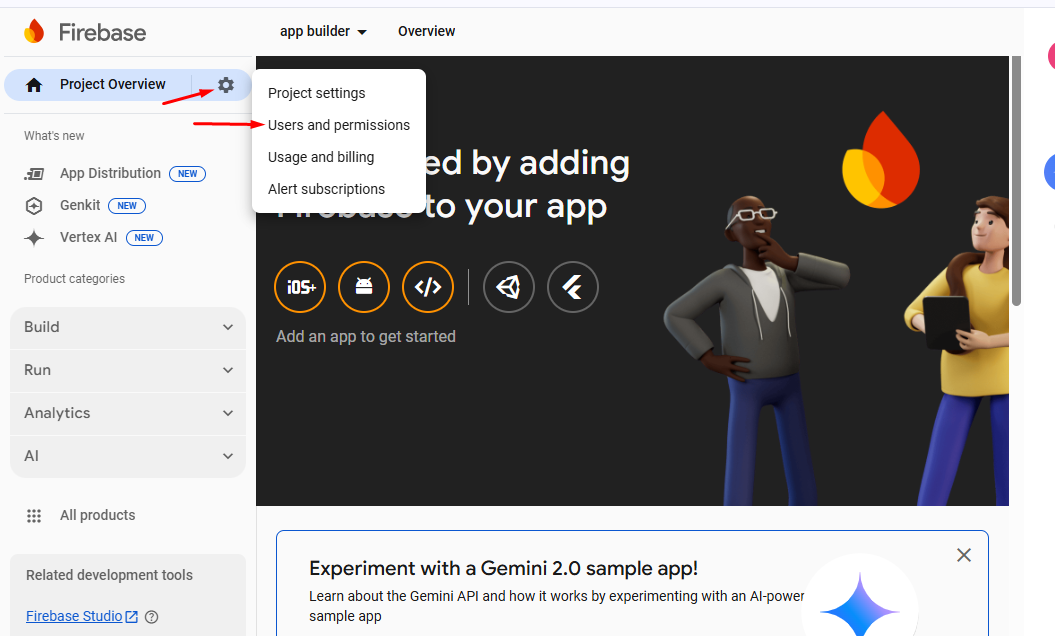Expand the Build category
The width and height of the screenshot is (1055, 636).
pos(128,327)
